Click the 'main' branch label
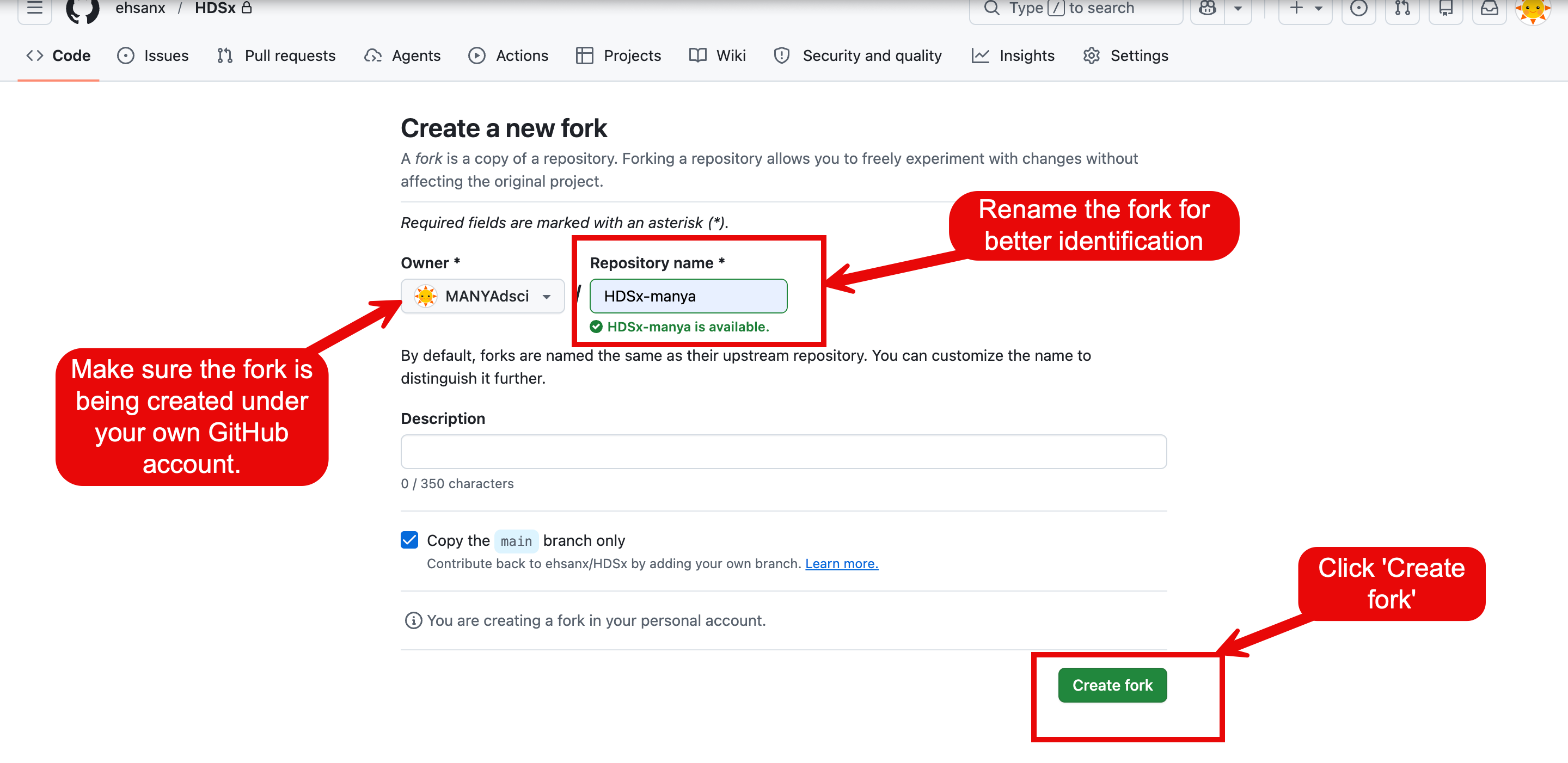The image size is (1568, 763). pos(516,541)
